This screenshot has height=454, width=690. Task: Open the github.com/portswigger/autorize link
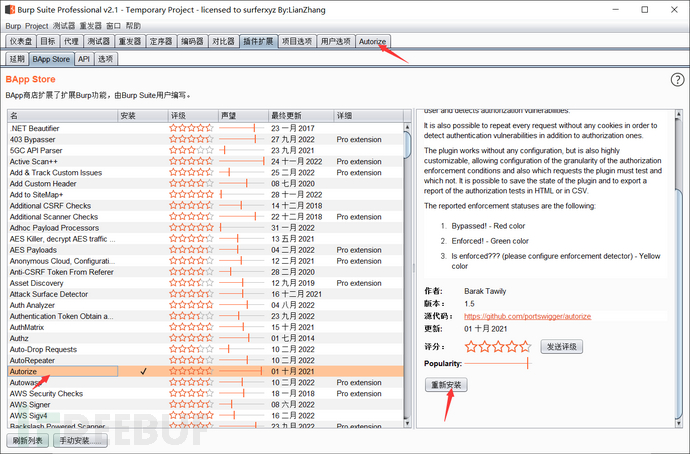[527, 316]
